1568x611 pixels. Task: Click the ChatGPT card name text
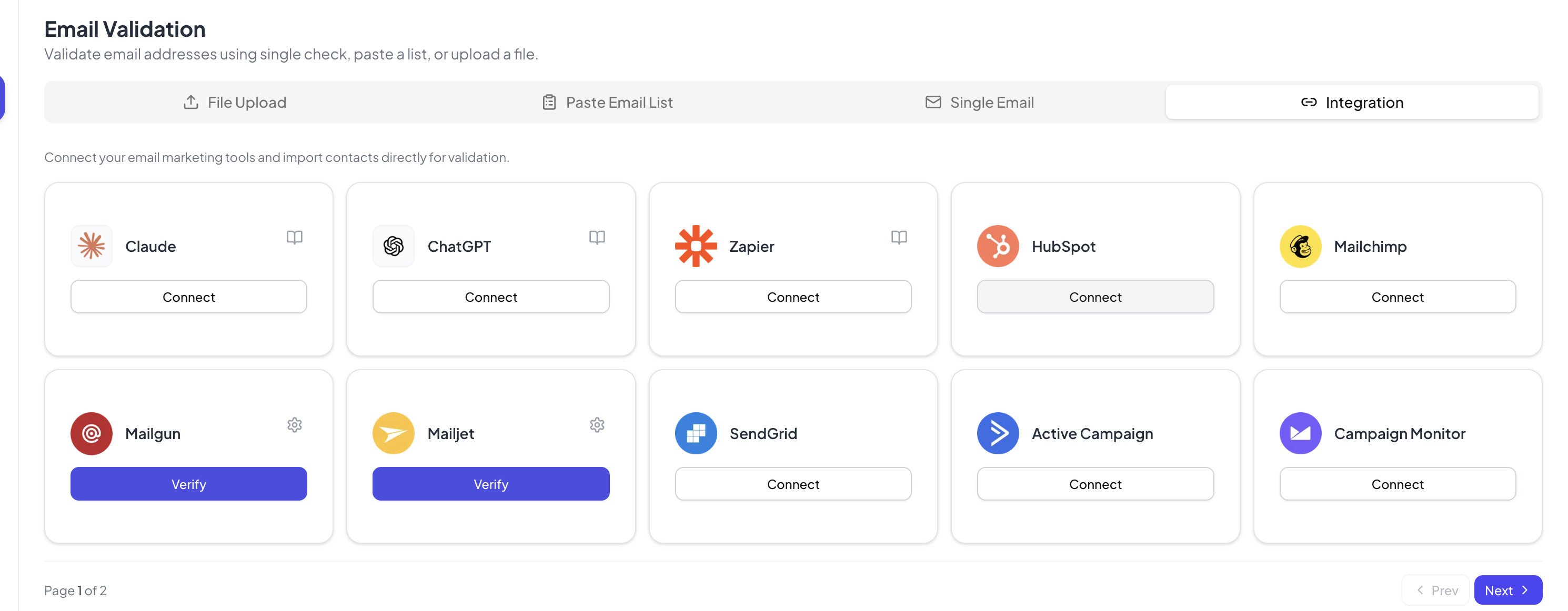[x=459, y=247]
